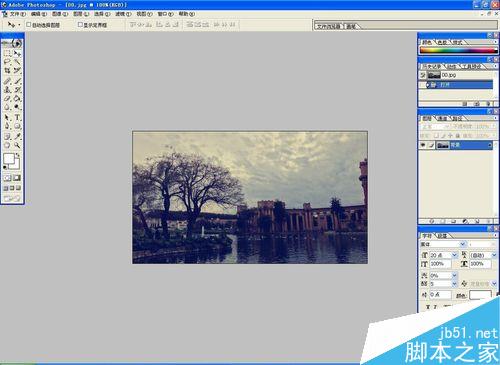Click the foreground color swatch
Viewport: 500px width, 365px height.
pyautogui.click(x=9, y=159)
